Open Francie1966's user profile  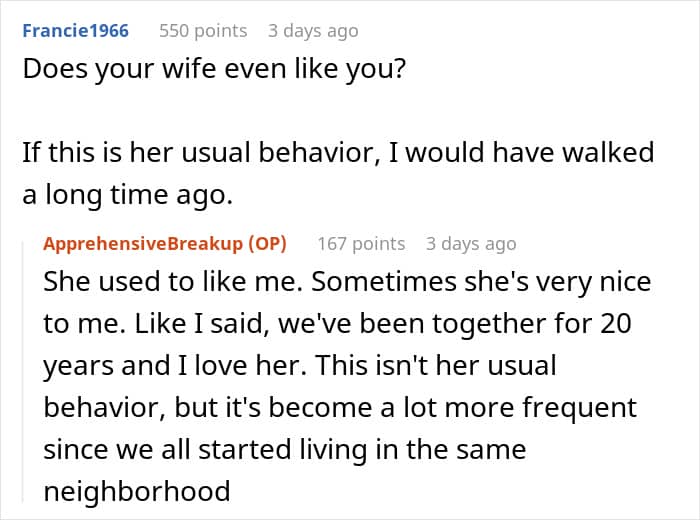75,31
